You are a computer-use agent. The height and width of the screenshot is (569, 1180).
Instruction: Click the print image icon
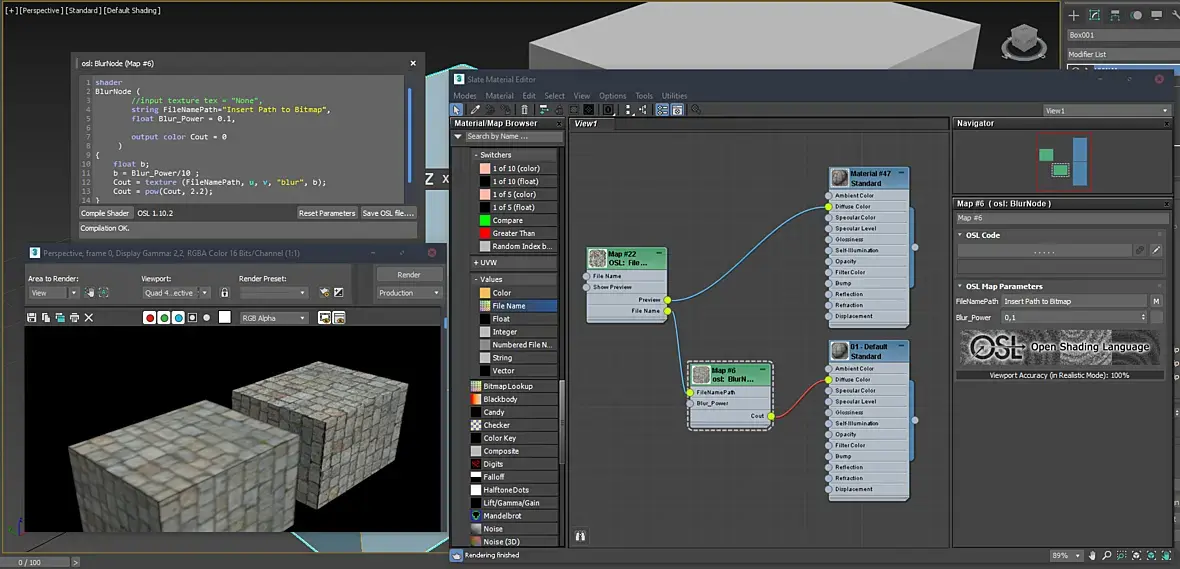tap(74, 318)
